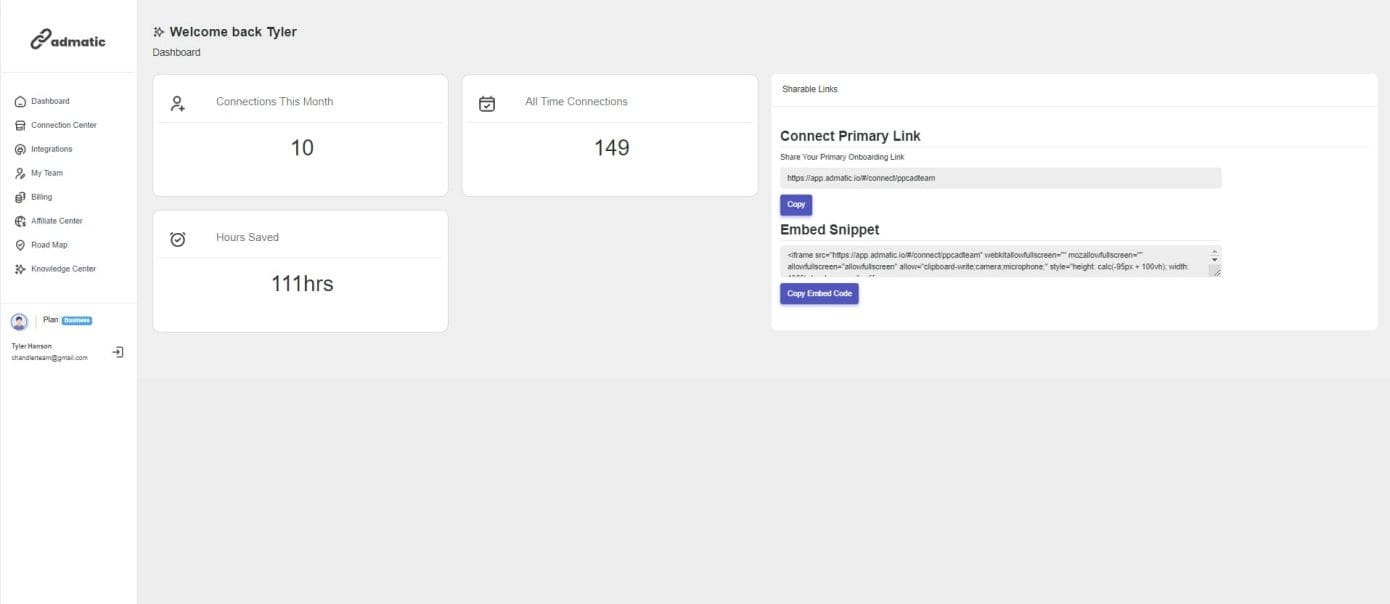Click the Affiliate Center icon
The image size is (1390, 604).
point(20,221)
